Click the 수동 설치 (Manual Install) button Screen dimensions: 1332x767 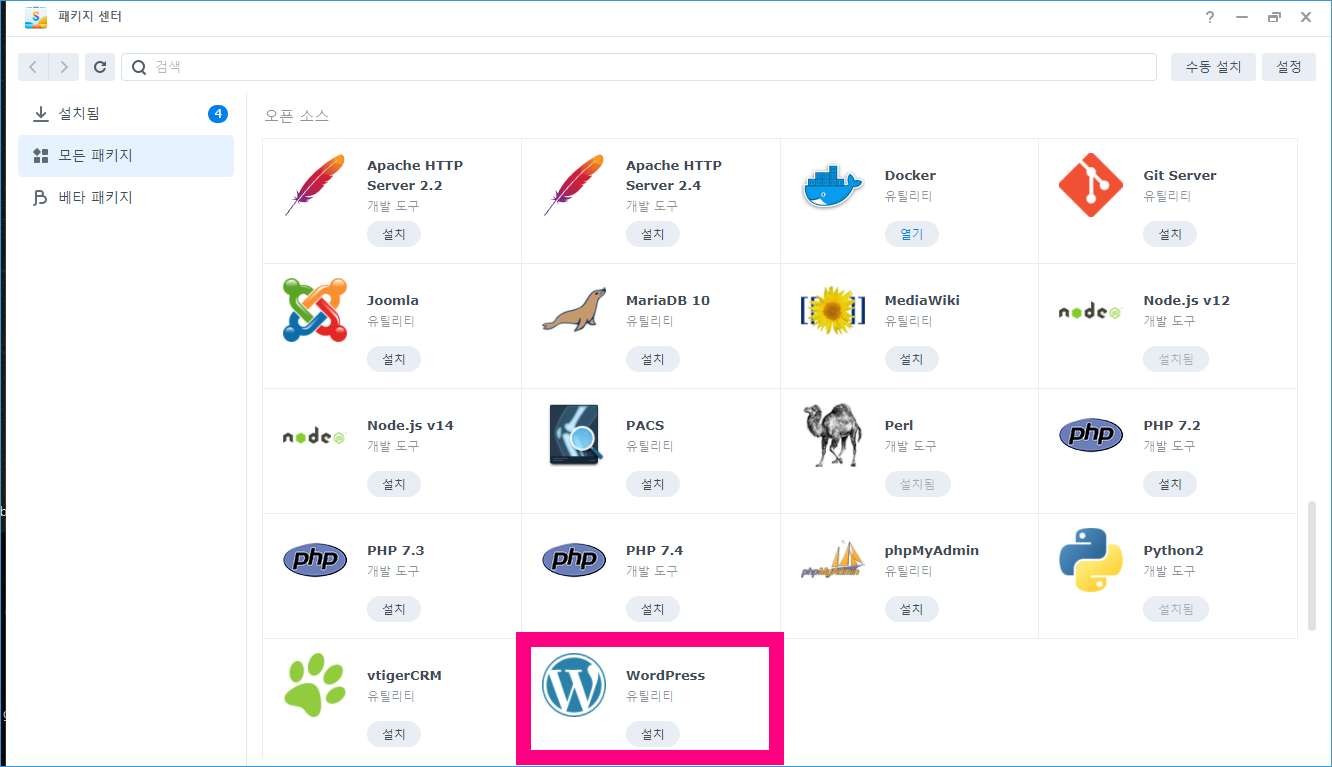1213,67
